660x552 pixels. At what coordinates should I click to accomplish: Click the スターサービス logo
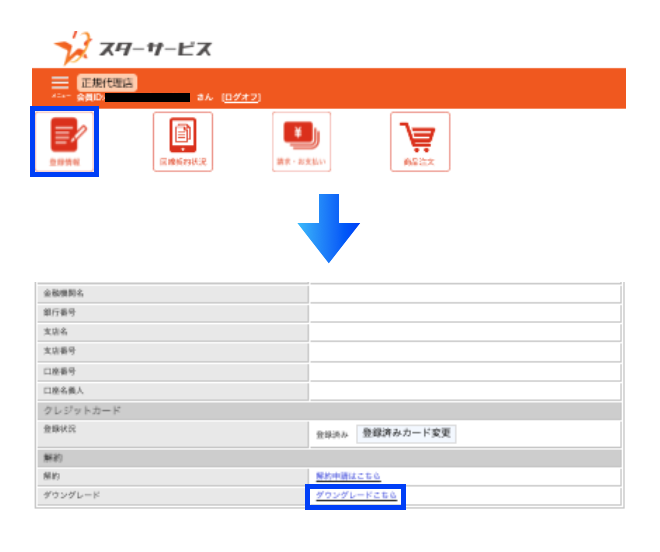[x=133, y=48]
